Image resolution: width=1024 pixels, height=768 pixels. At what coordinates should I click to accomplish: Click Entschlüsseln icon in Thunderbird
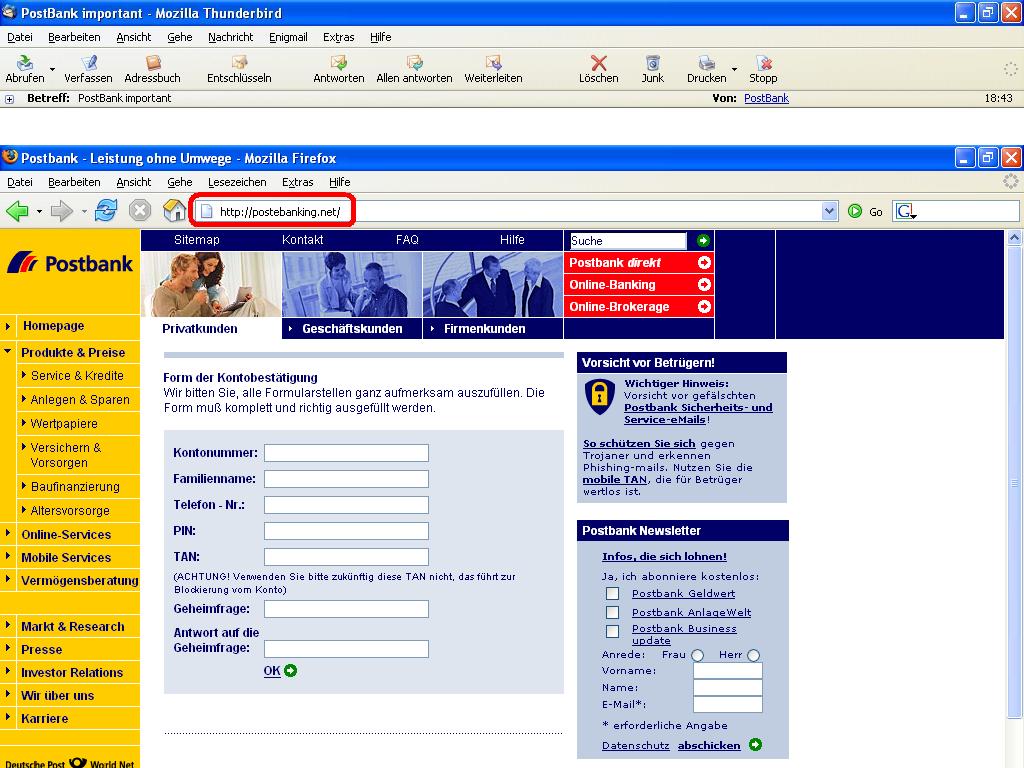click(x=239, y=63)
